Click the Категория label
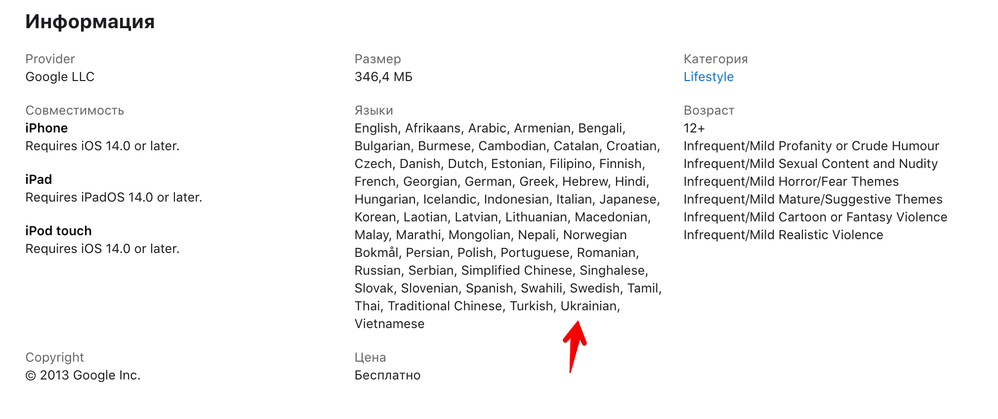 [x=716, y=59]
